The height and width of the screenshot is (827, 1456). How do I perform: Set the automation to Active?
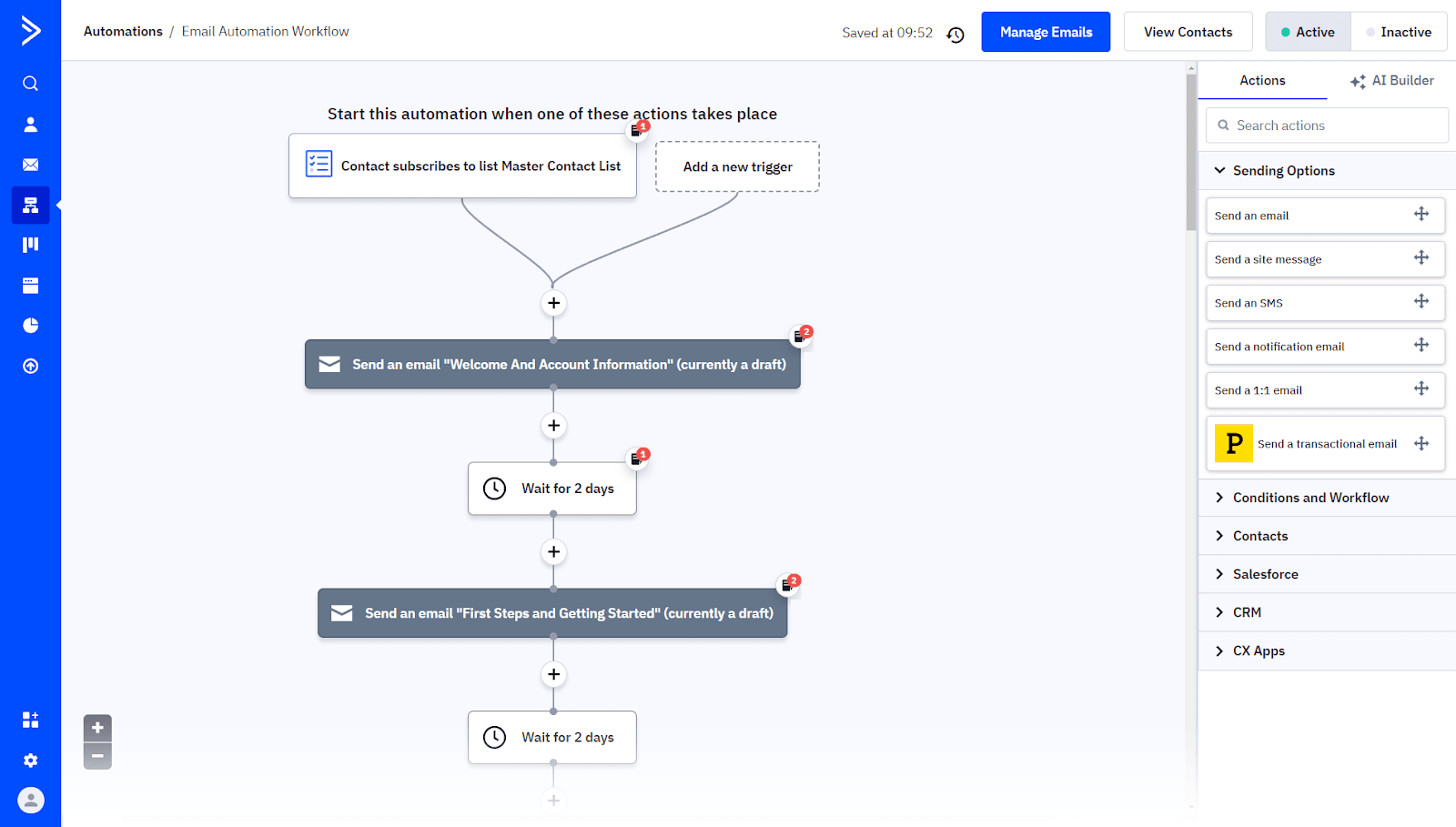tap(1308, 31)
